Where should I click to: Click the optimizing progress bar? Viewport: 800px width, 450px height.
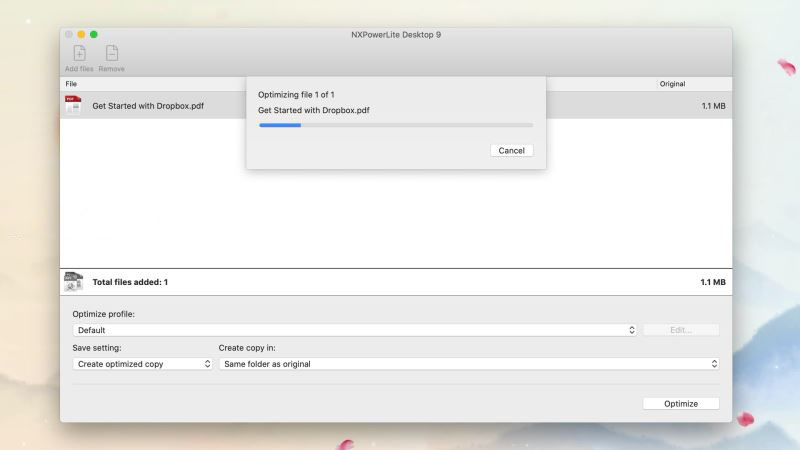(395, 125)
